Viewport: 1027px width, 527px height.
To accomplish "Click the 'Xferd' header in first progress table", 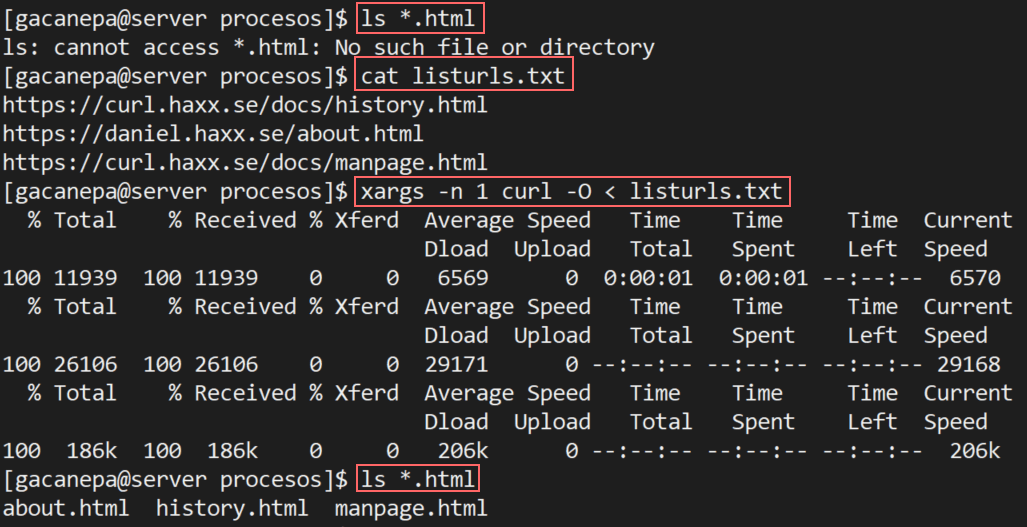I will click(366, 220).
